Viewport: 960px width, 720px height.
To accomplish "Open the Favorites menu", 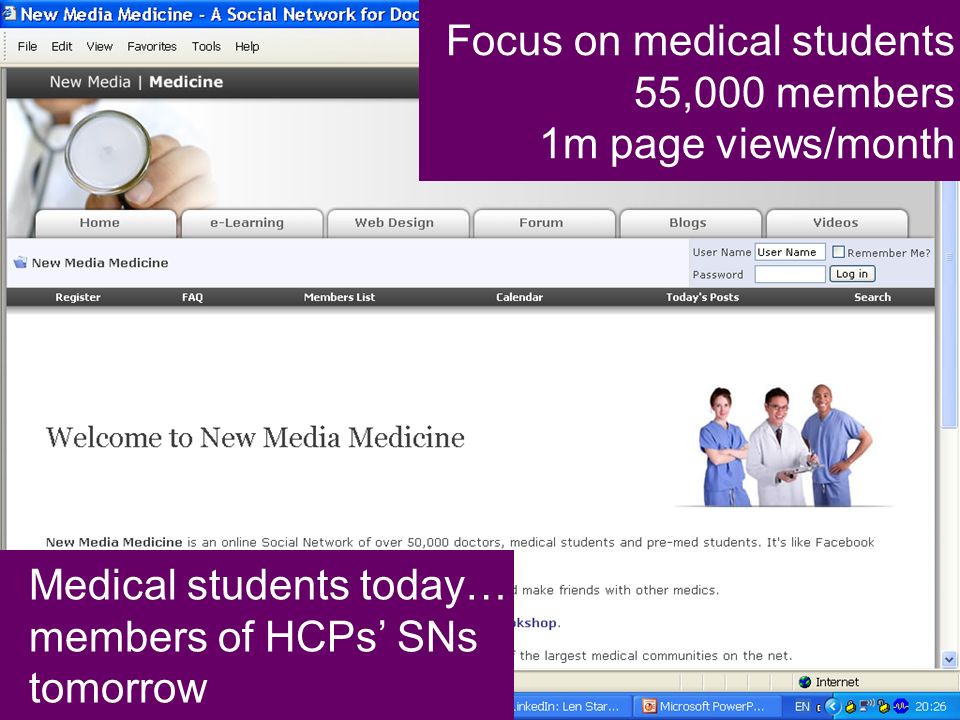I will (152, 47).
